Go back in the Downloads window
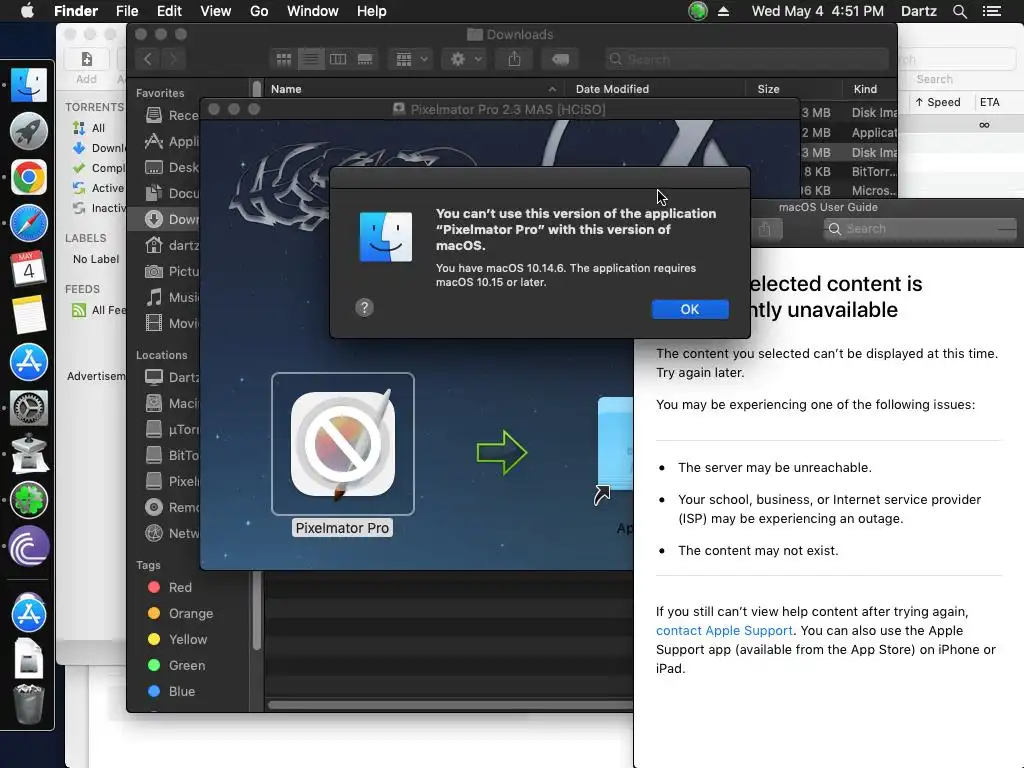The width and height of the screenshot is (1024, 768). [148, 59]
